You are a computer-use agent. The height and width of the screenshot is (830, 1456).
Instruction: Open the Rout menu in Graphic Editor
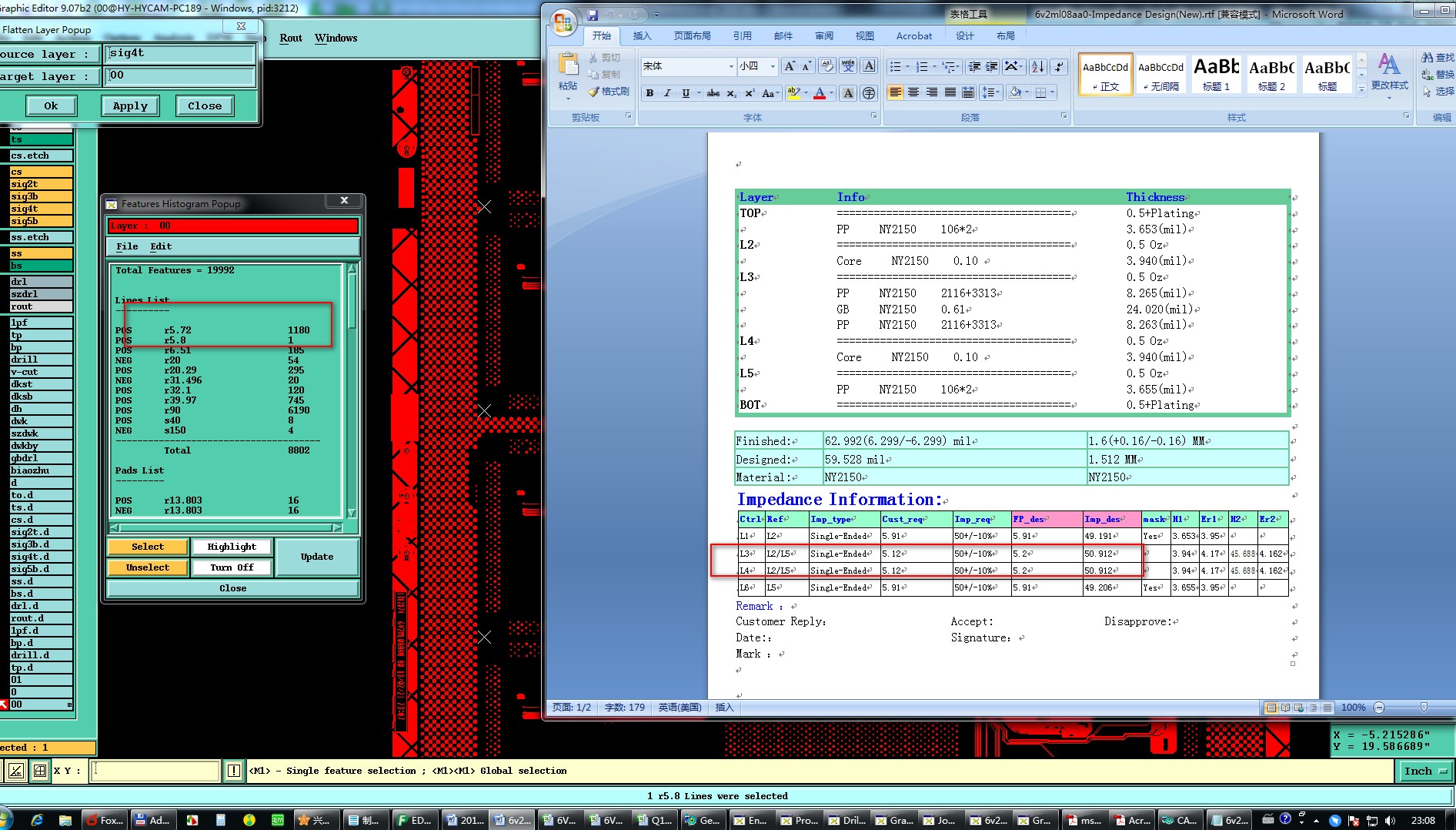[291, 38]
